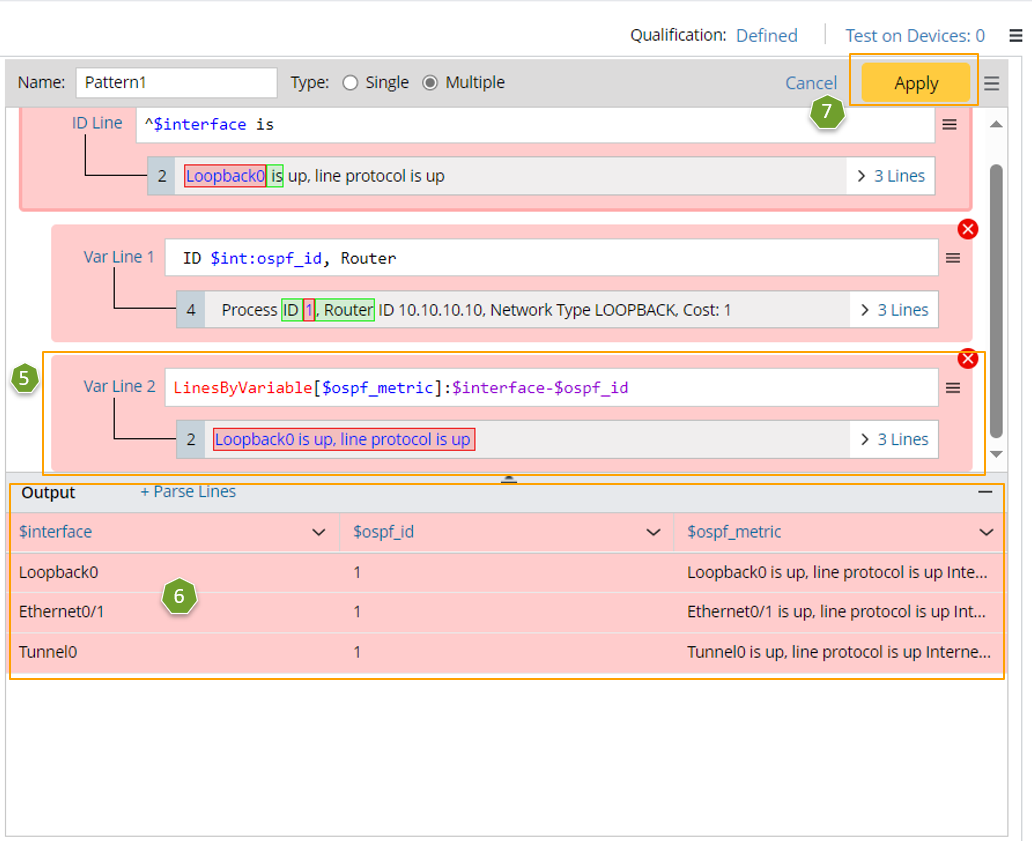1032x841 pixels.
Task: Open top-right menu beside Test on Devices
Action: [x=1015, y=36]
